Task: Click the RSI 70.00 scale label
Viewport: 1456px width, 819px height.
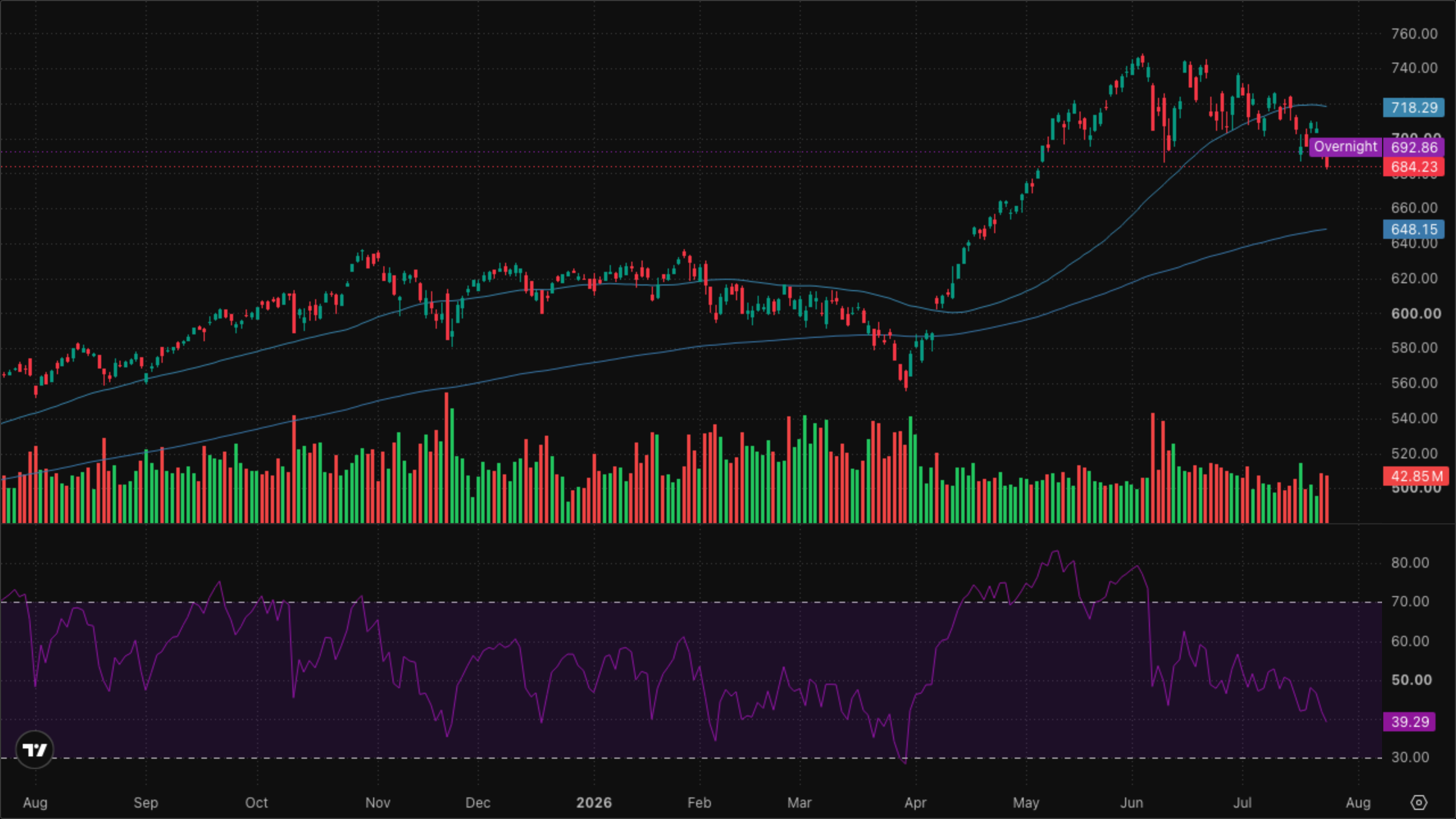Action: coord(1410,602)
